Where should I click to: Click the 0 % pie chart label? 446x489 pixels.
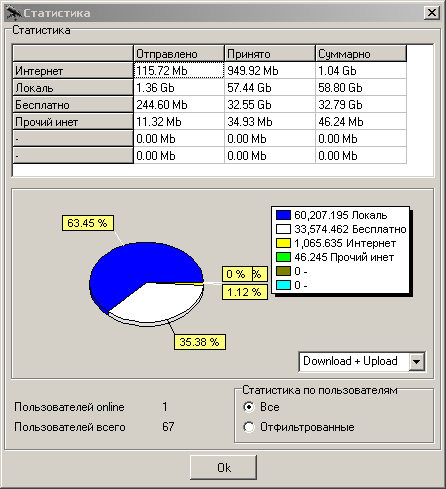point(237,274)
